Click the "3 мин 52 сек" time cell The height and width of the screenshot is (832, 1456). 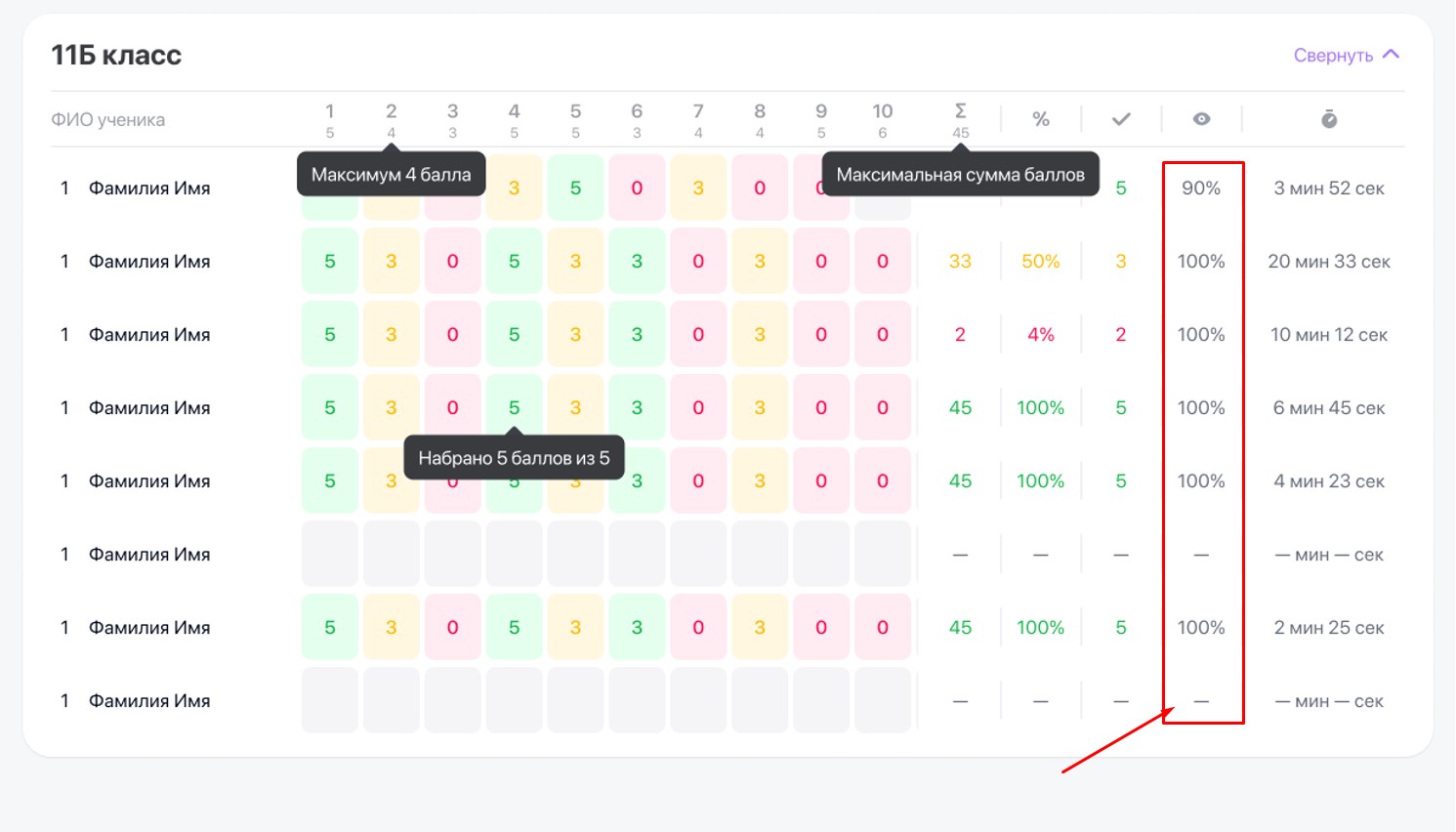tap(1328, 188)
